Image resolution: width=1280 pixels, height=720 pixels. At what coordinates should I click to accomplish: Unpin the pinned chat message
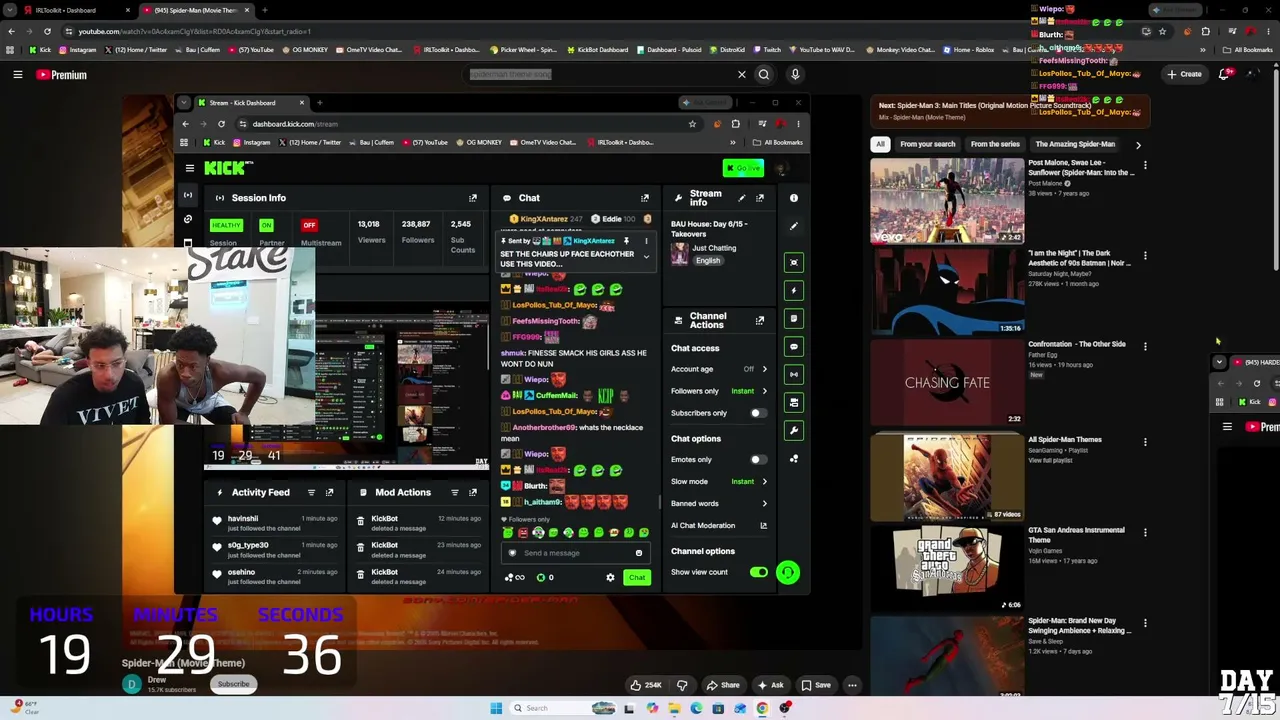626,241
